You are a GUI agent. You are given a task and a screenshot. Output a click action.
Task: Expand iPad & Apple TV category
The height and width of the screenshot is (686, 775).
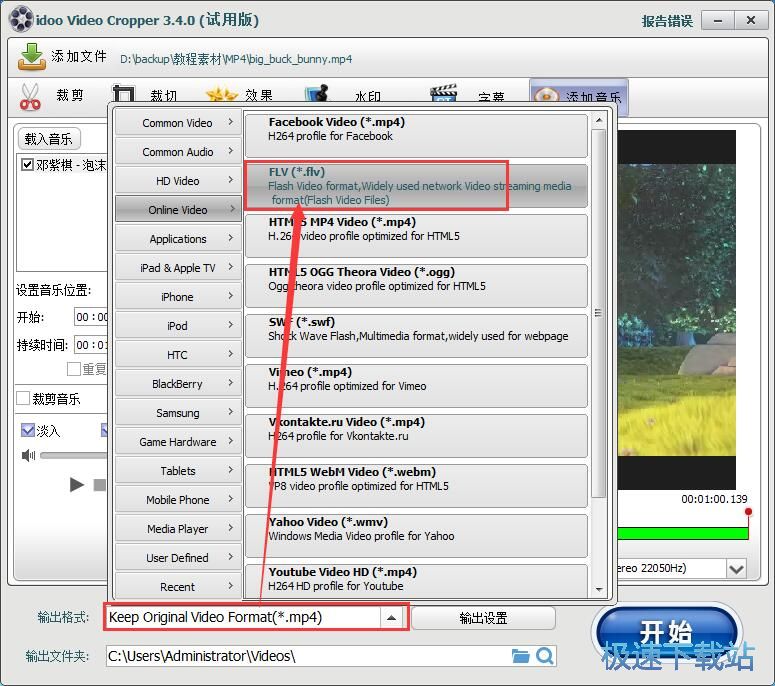(178, 268)
